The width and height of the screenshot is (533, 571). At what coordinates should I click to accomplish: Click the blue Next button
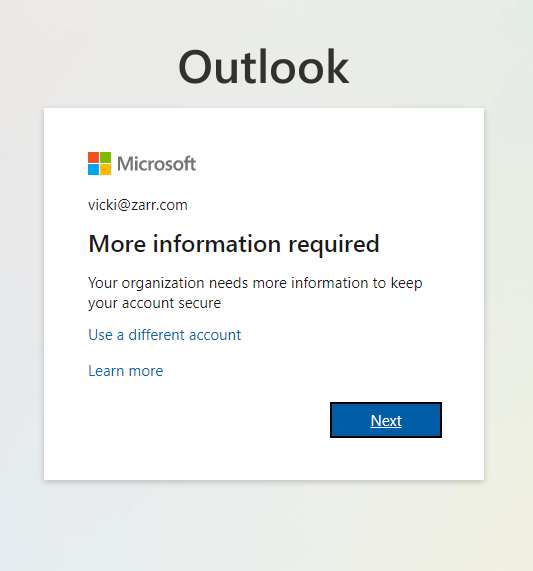tap(386, 420)
